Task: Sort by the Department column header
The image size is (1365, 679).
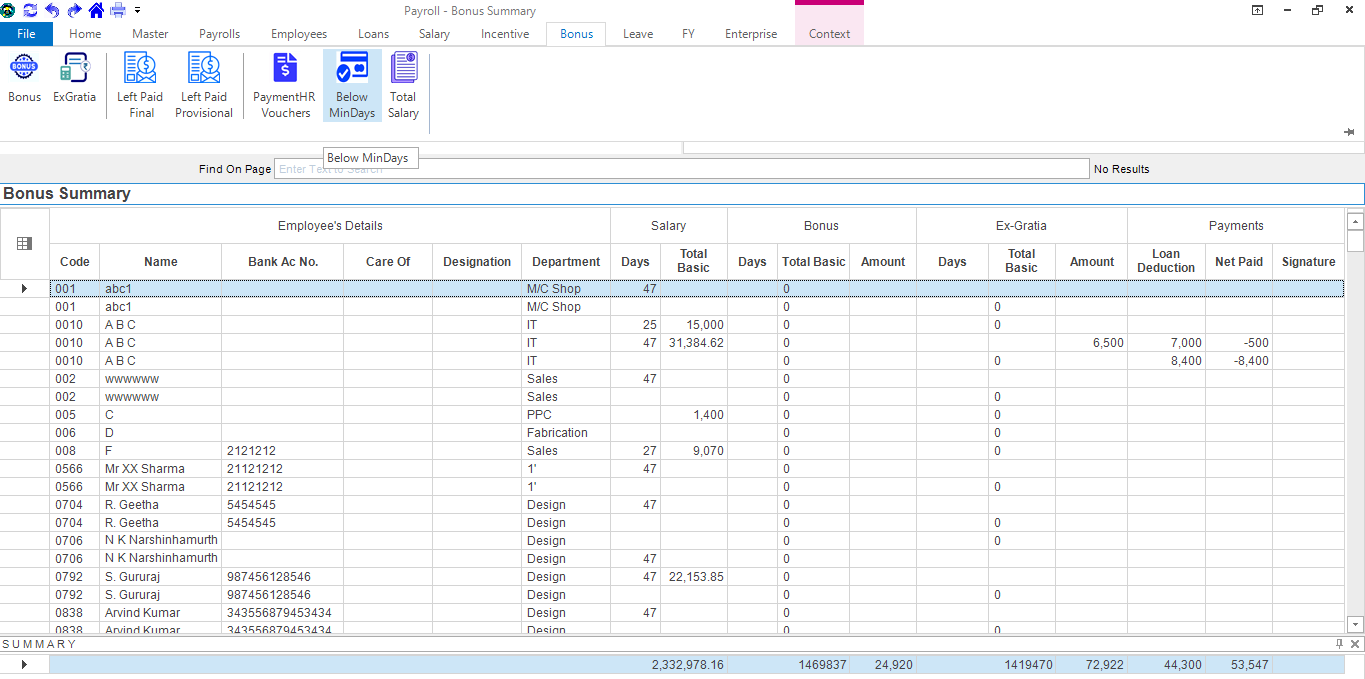Action: [566, 262]
